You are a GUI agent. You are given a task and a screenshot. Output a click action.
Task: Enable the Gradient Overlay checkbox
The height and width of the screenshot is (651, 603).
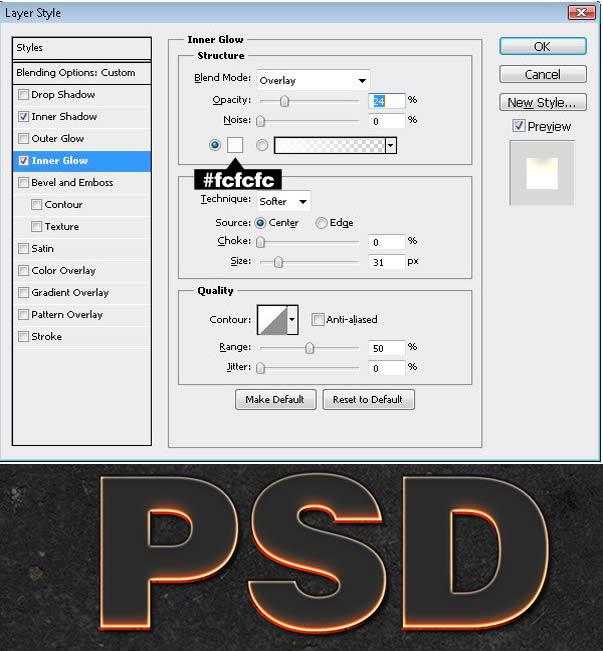[x=23, y=293]
